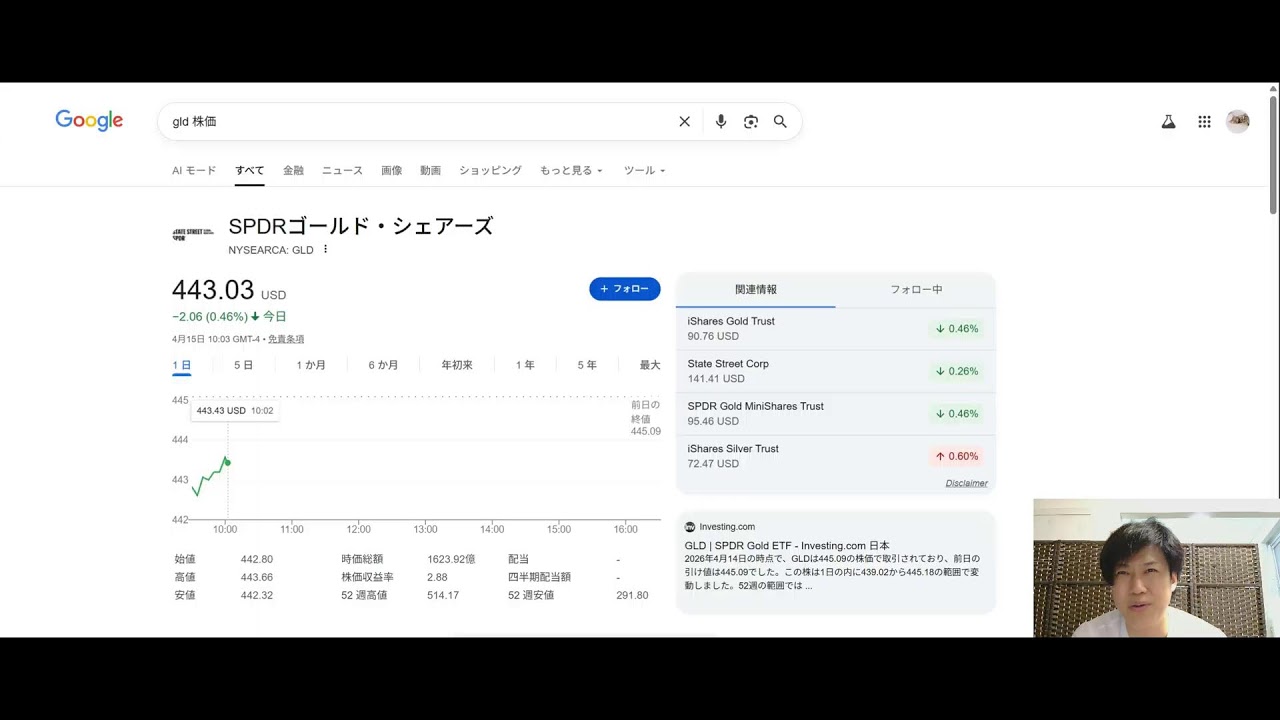Open GLD | SPDR Gold ETF Investing.com result
Image resolution: width=1280 pixels, height=720 pixels.
pyautogui.click(x=787, y=546)
